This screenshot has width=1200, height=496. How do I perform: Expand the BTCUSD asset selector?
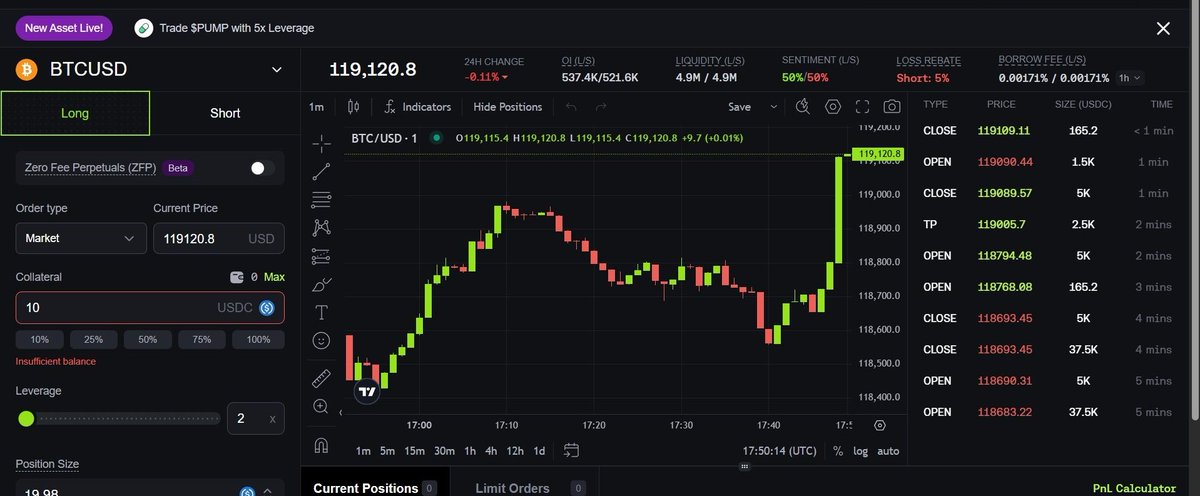click(277, 69)
